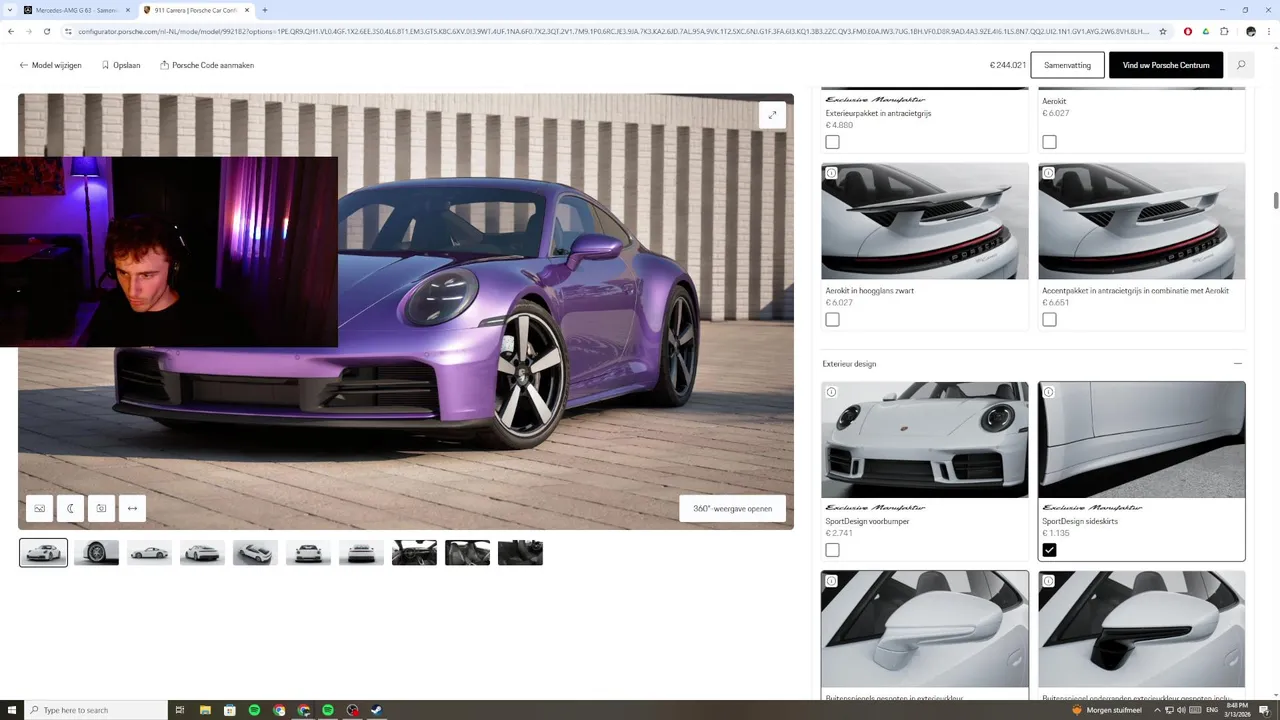Viewport: 1280px width, 720px height.
Task: Click Vind uw Porsche Centrum
Action: (1166, 65)
